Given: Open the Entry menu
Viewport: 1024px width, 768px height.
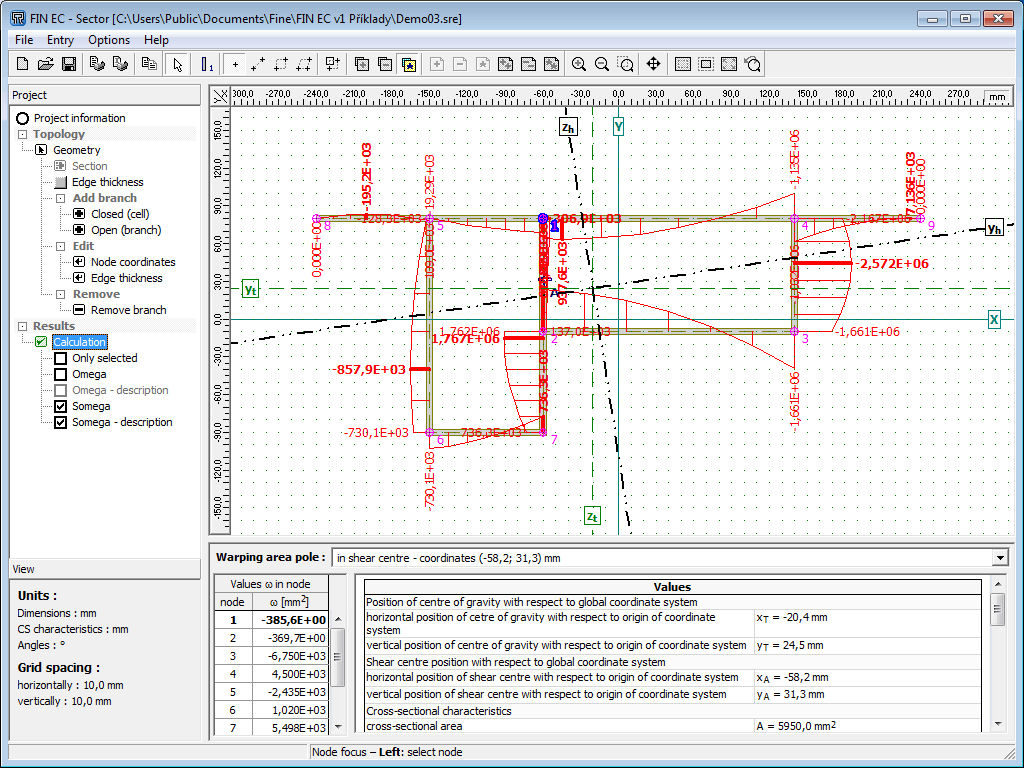Looking at the screenshot, I should pyautogui.click(x=60, y=40).
